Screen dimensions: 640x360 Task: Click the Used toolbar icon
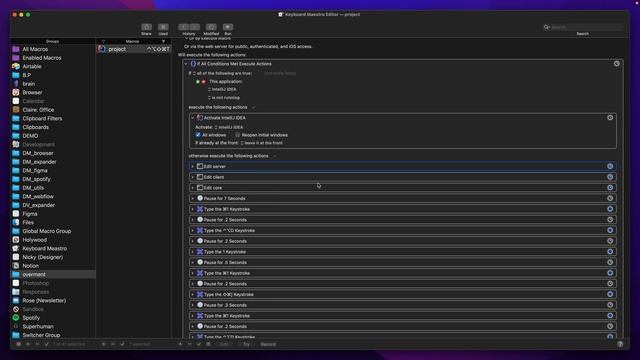pos(163,27)
